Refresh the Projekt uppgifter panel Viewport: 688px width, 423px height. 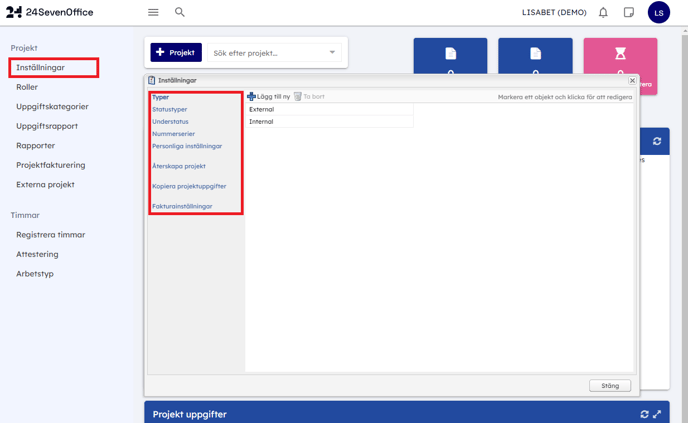click(644, 414)
